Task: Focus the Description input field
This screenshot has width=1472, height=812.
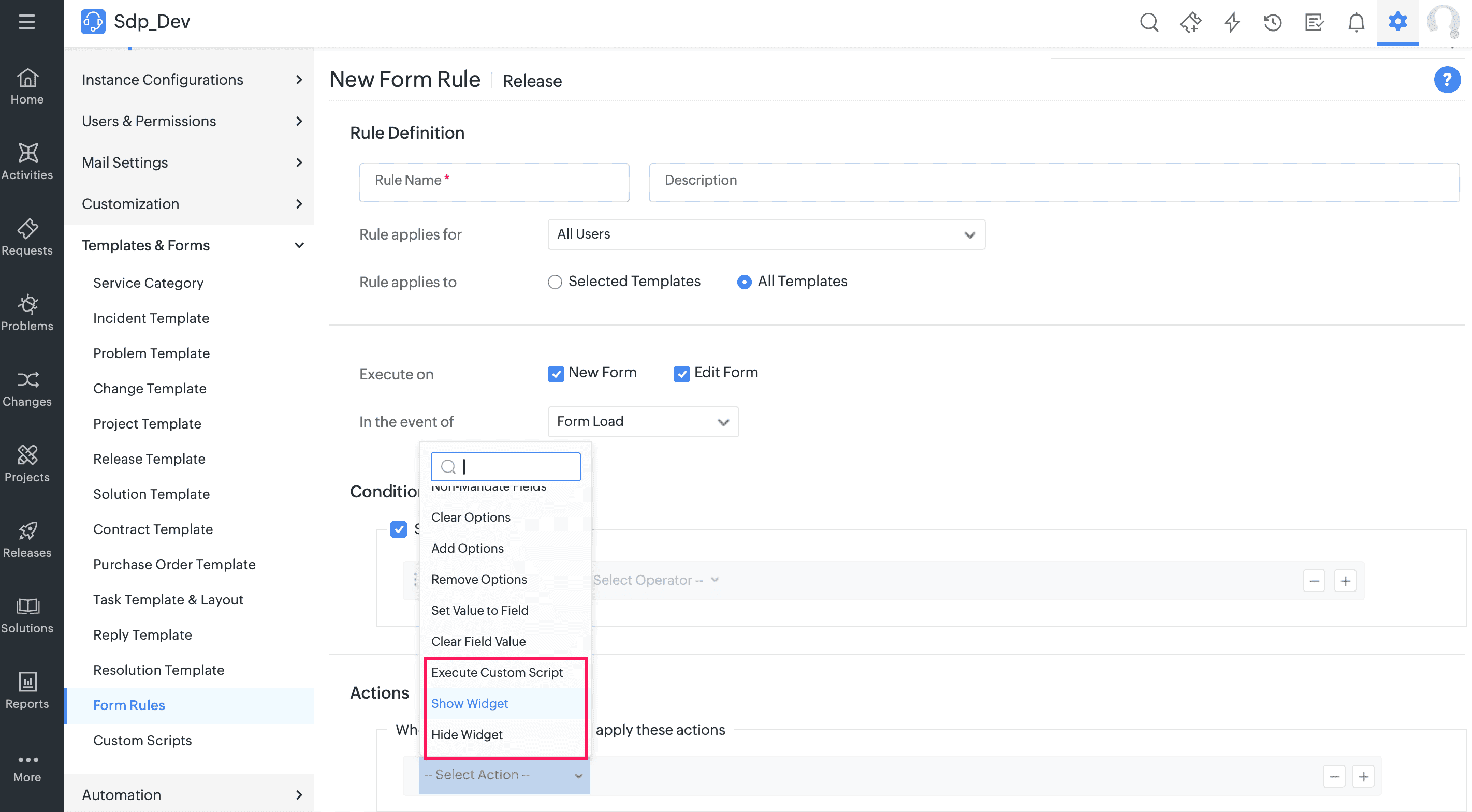Action: pos(1054,182)
